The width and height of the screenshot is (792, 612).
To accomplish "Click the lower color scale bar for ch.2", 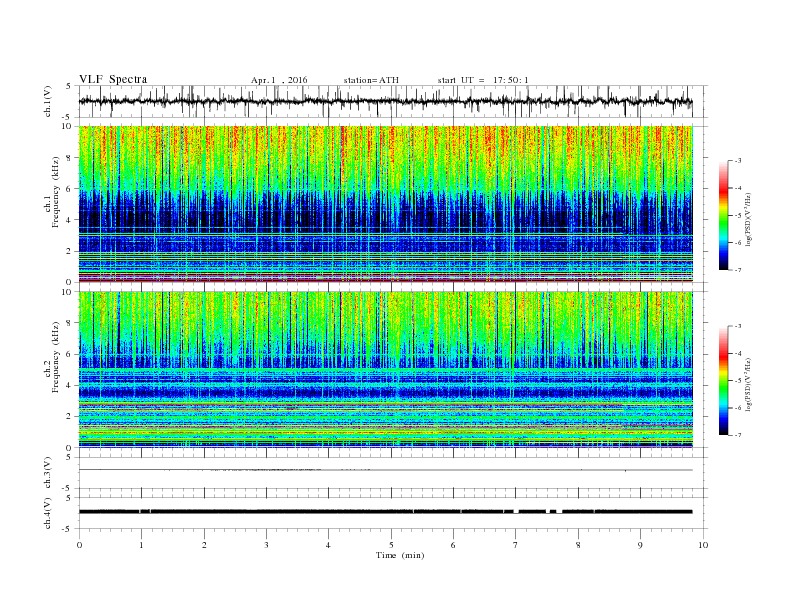I will [723, 381].
